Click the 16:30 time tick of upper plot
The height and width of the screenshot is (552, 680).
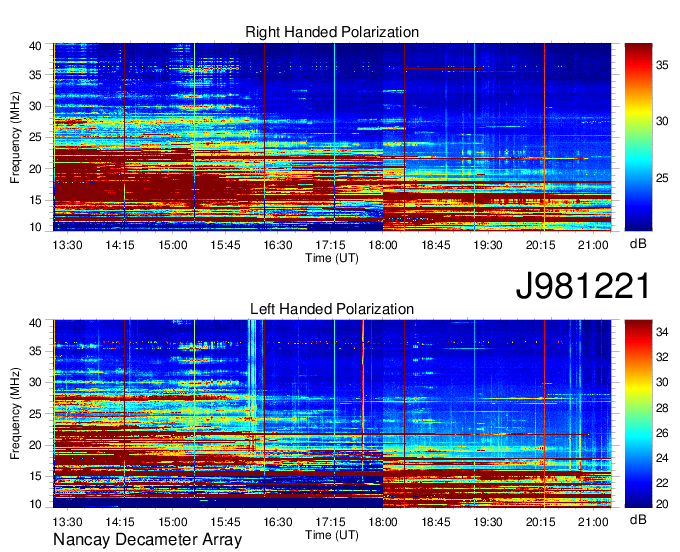pyautogui.click(x=278, y=245)
